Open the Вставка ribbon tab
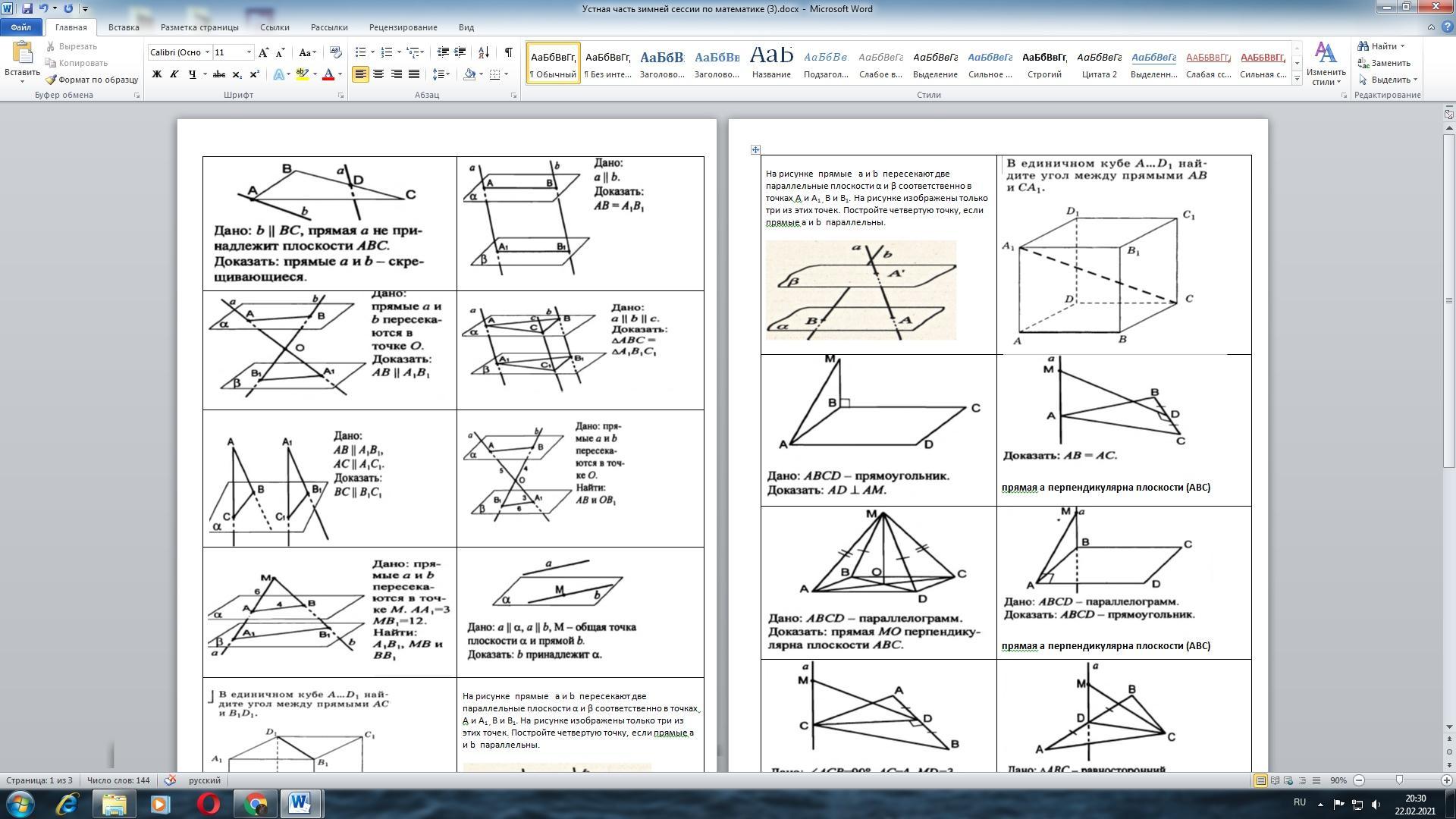This screenshot has height=819, width=1456. [124, 27]
